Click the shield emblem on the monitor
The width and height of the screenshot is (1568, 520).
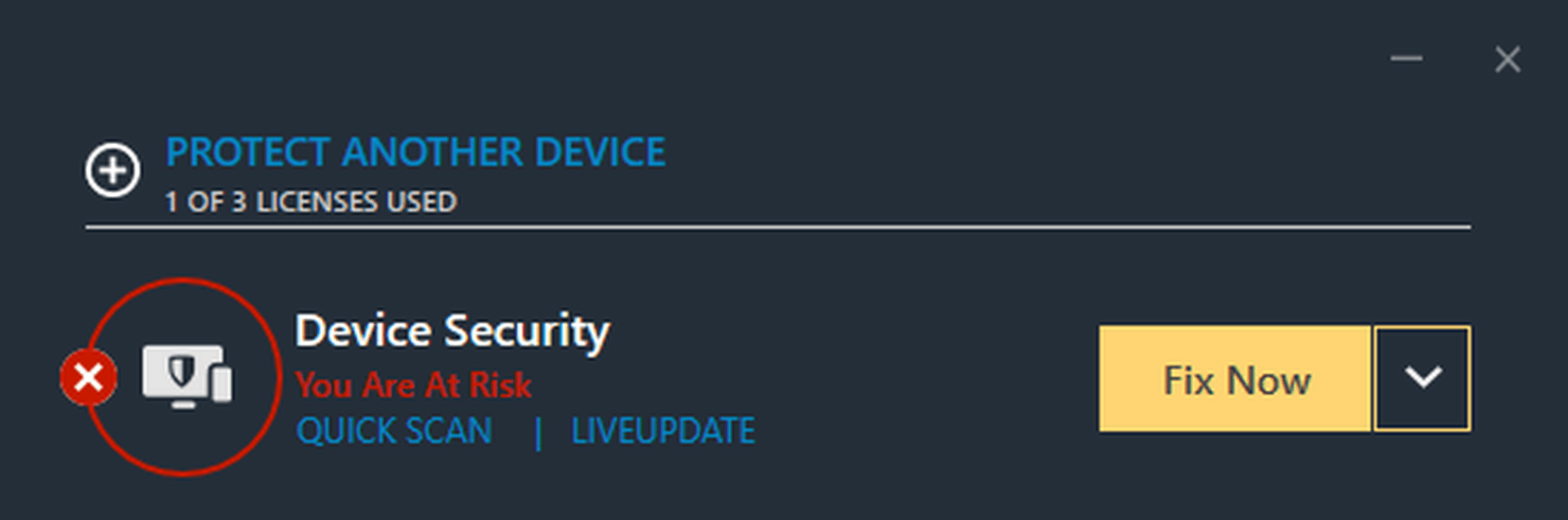[x=181, y=371]
